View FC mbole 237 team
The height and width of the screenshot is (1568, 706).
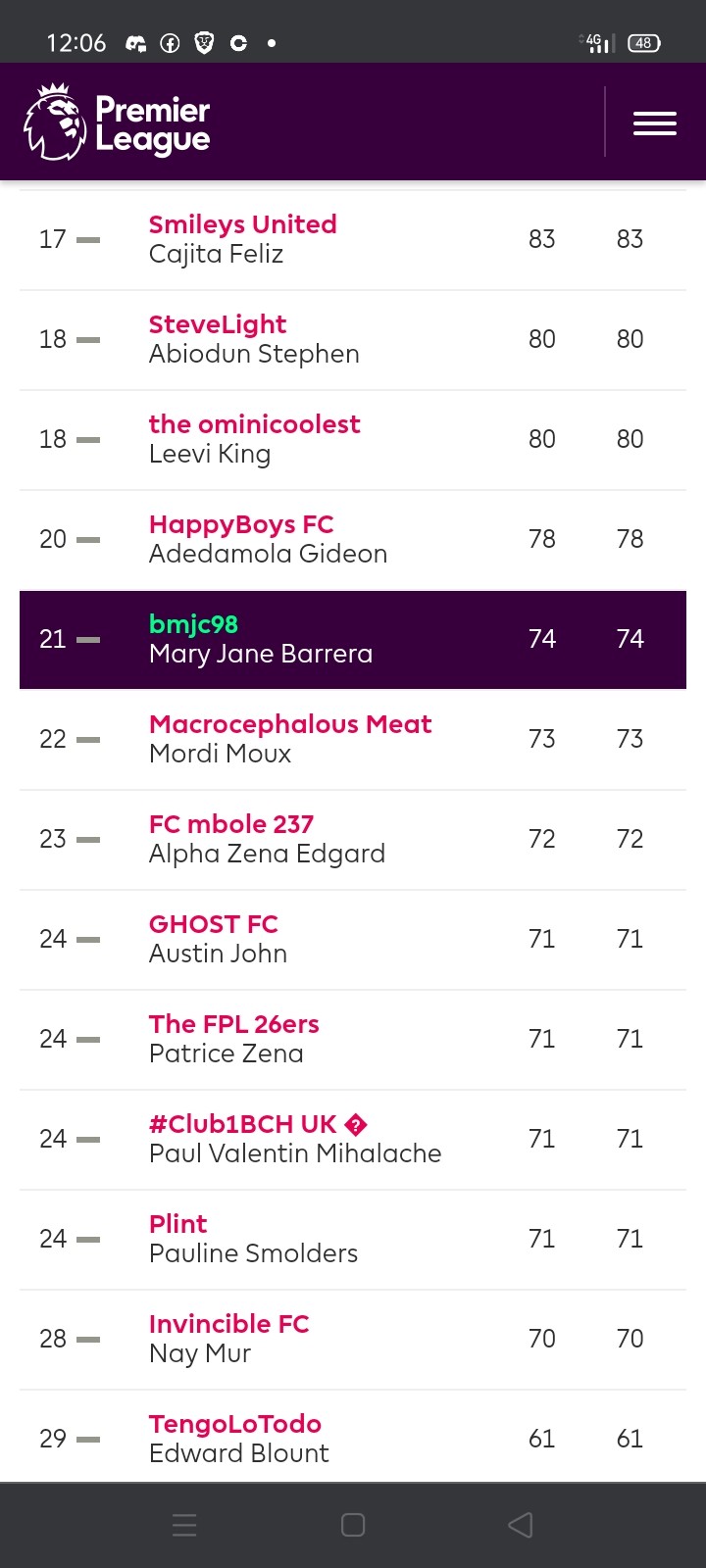231,824
